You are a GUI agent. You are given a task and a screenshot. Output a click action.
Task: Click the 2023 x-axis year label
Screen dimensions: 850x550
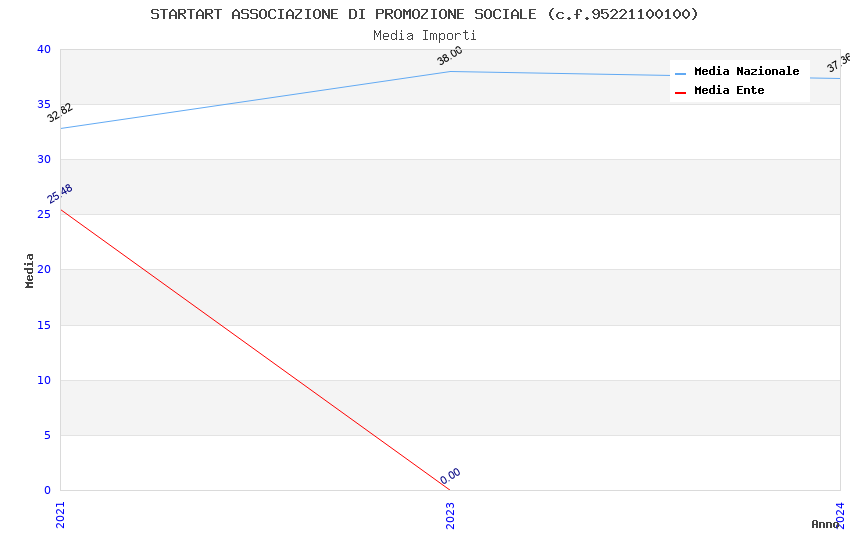coord(450,515)
